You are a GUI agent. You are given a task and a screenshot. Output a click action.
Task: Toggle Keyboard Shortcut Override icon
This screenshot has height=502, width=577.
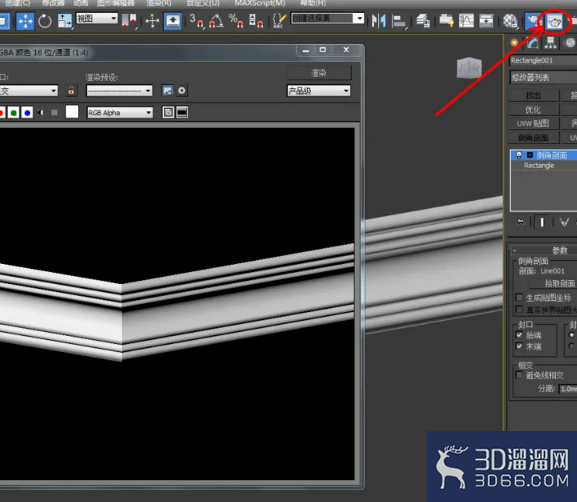(x=173, y=21)
